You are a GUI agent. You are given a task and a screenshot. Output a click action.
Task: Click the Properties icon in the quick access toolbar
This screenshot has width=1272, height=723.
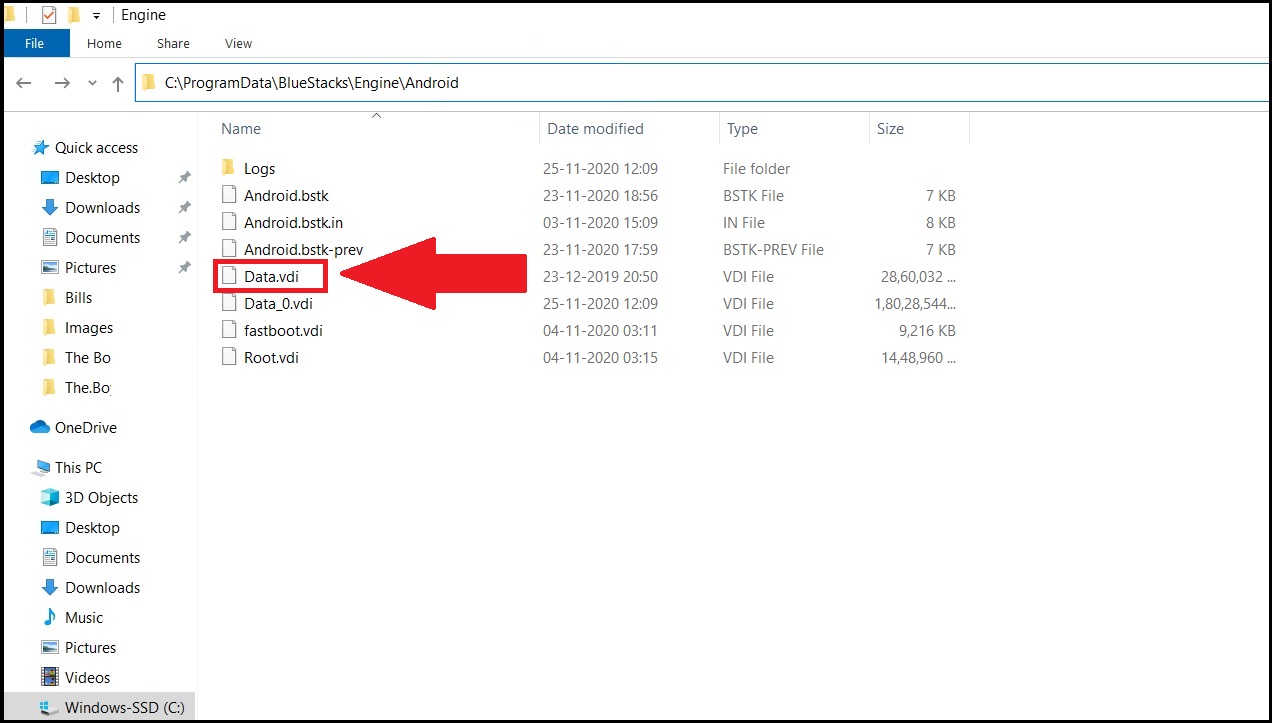click(49, 15)
